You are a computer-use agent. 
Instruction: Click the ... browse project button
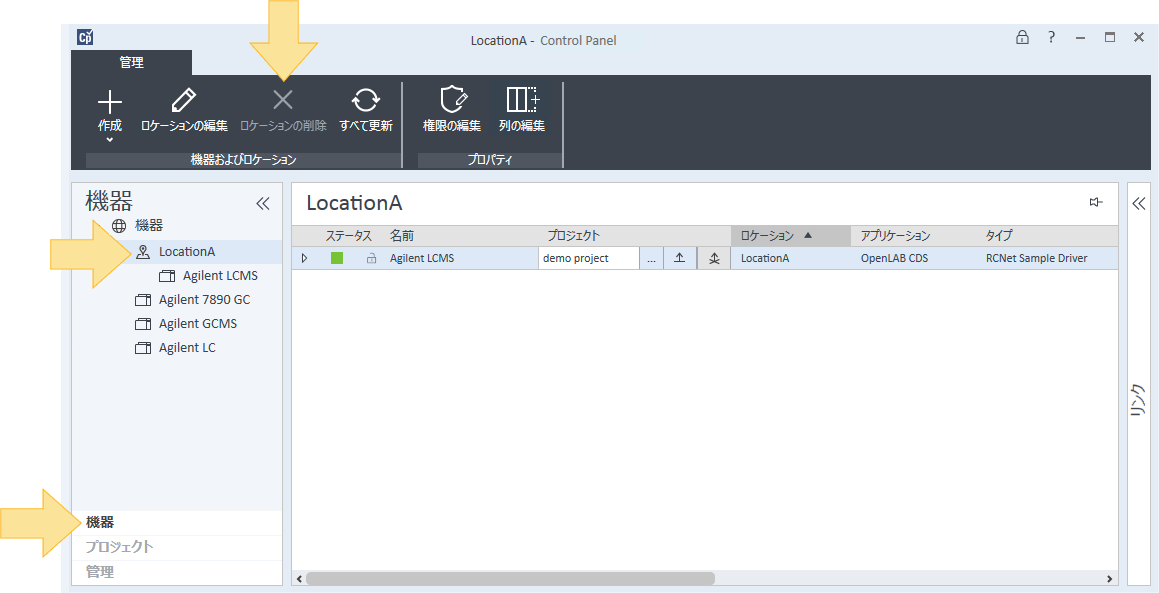[x=651, y=258]
